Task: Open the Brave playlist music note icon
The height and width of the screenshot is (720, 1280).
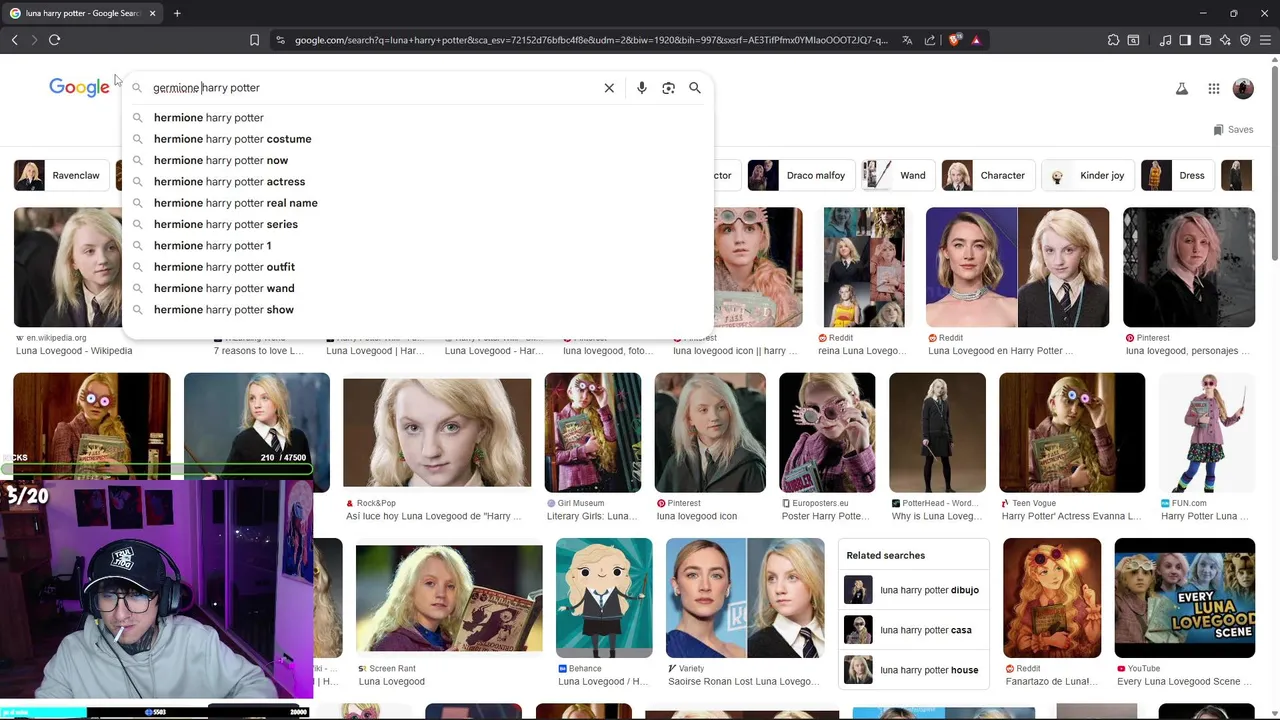Action: pyautogui.click(x=1165, y=40)
